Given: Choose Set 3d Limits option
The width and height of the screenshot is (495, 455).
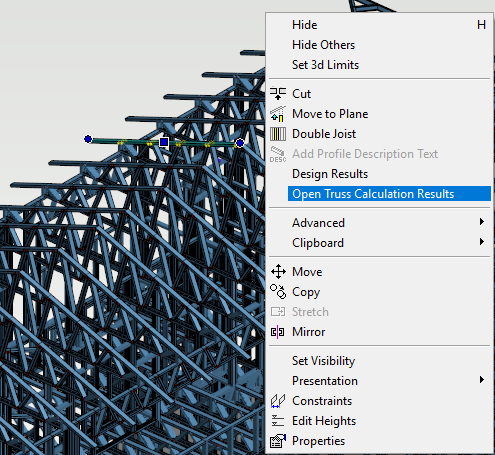Looking at the screenshot, I should tap(325, 65).
